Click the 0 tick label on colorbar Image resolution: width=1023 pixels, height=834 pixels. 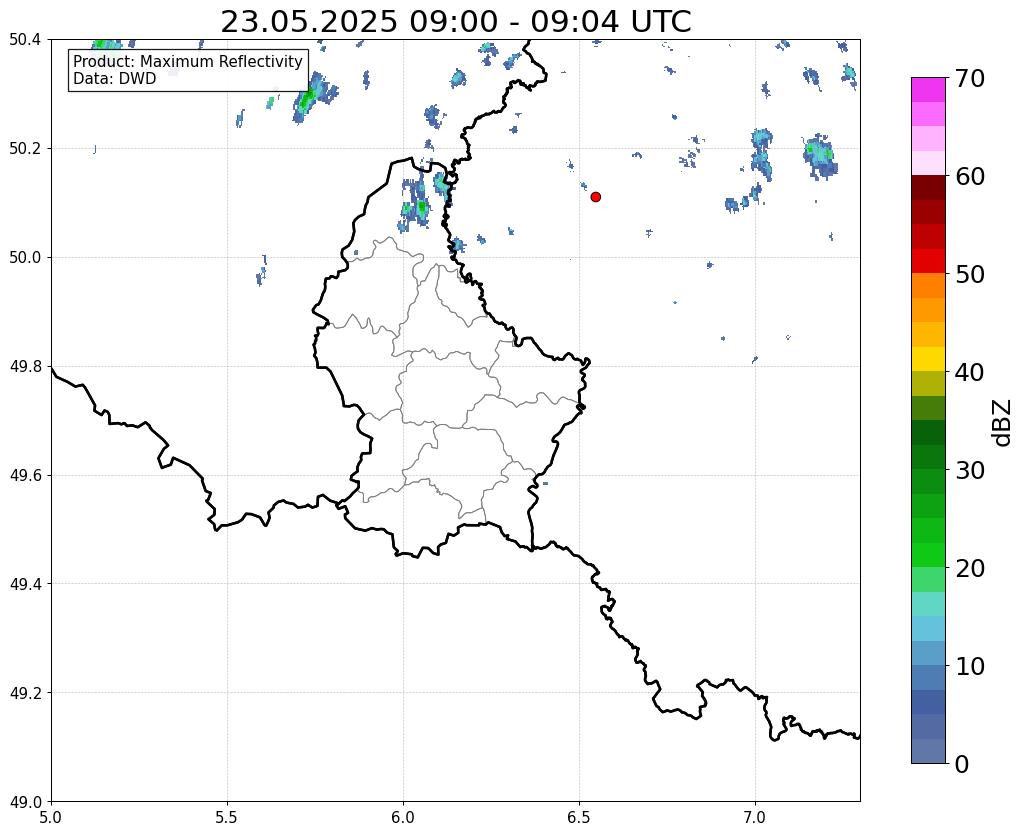coord(962,764)
